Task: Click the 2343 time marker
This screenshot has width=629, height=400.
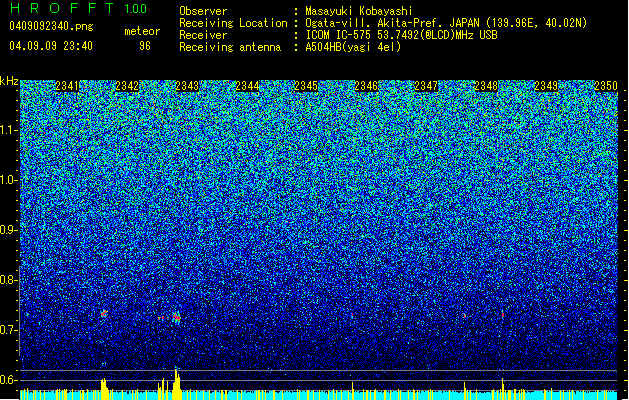Action: pyautogui.click(x=187, y=86)
